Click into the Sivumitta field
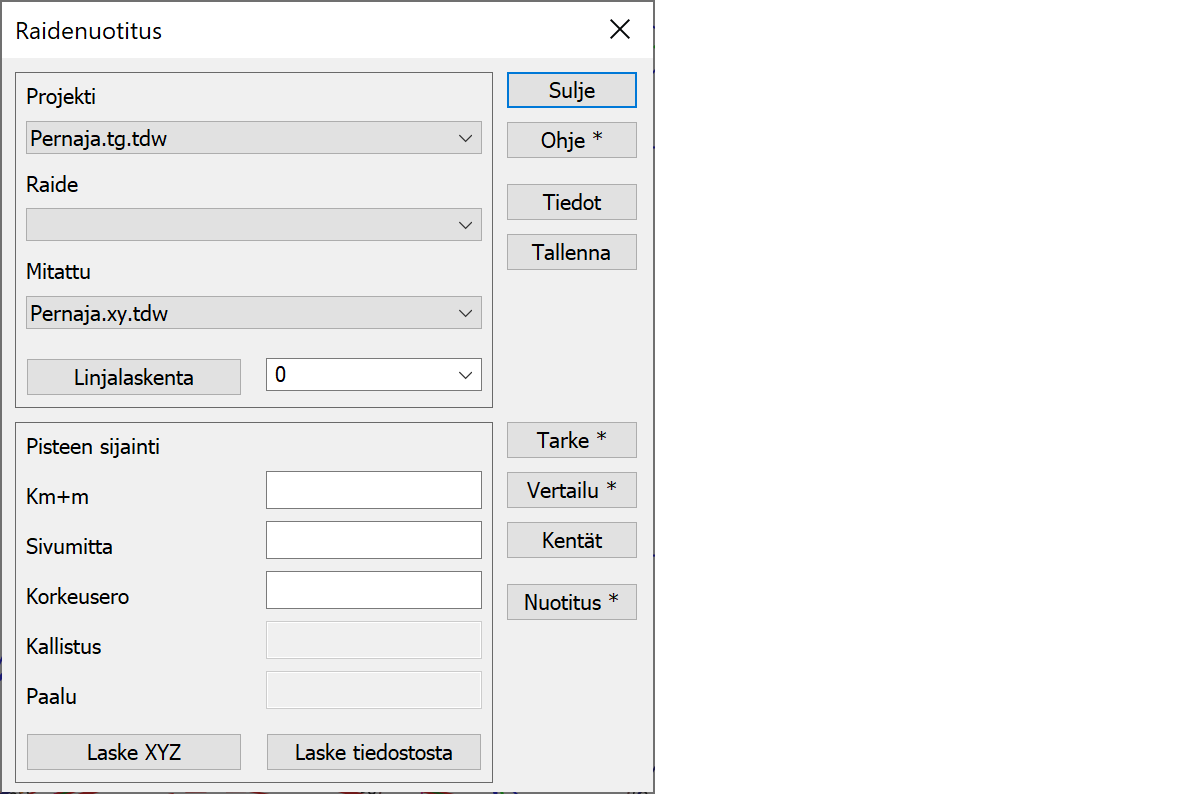The height and width of the screenshot is (794, 1200). pyautogui.click(x=373, y=540)
